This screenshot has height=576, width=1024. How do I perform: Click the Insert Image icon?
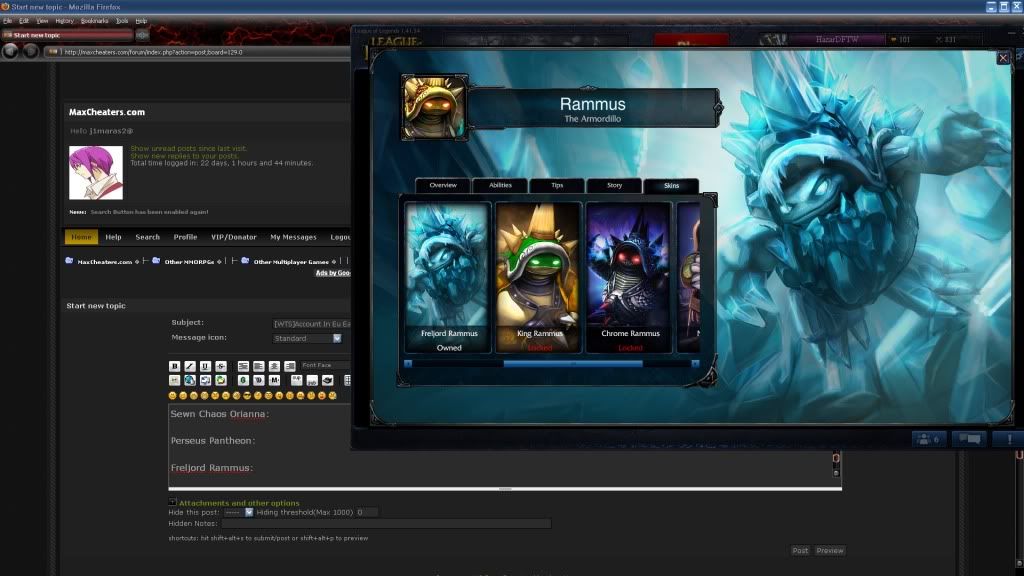coord(205,381)
